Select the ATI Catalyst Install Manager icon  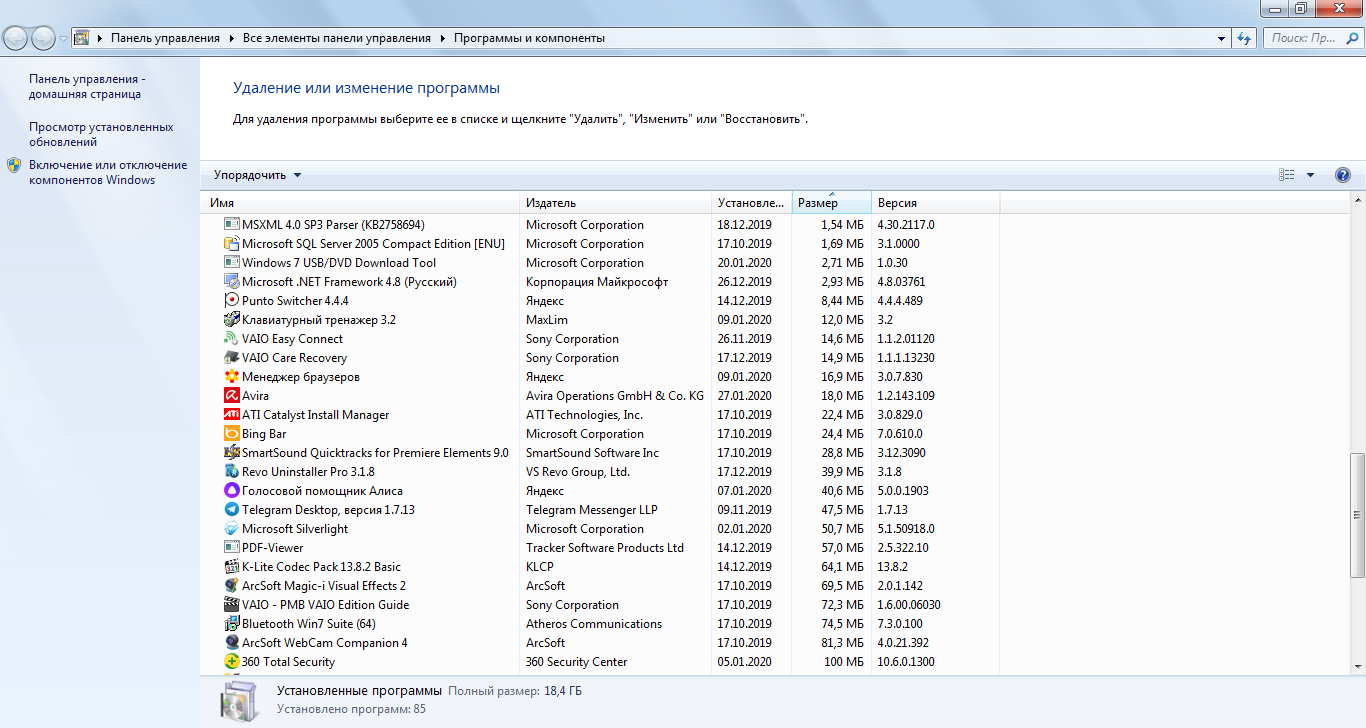[x=232, y=415]
